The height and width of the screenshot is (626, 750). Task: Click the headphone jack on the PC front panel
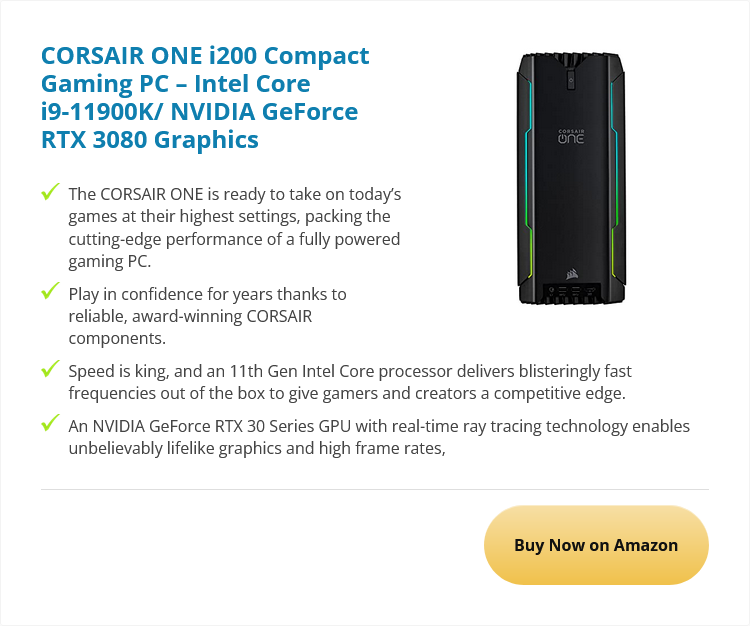point(549,291)
